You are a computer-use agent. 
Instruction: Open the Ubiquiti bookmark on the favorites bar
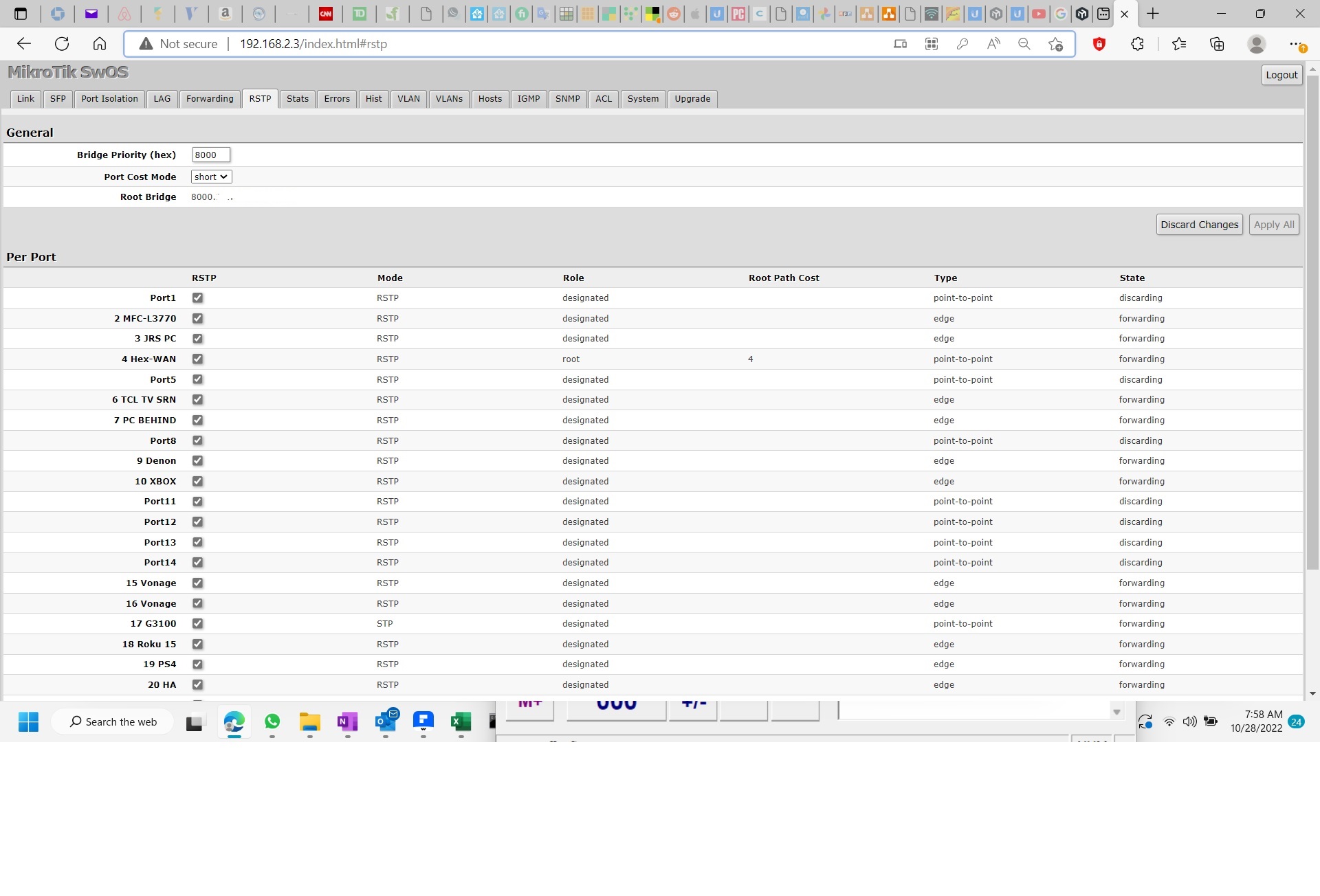point(717,14)
